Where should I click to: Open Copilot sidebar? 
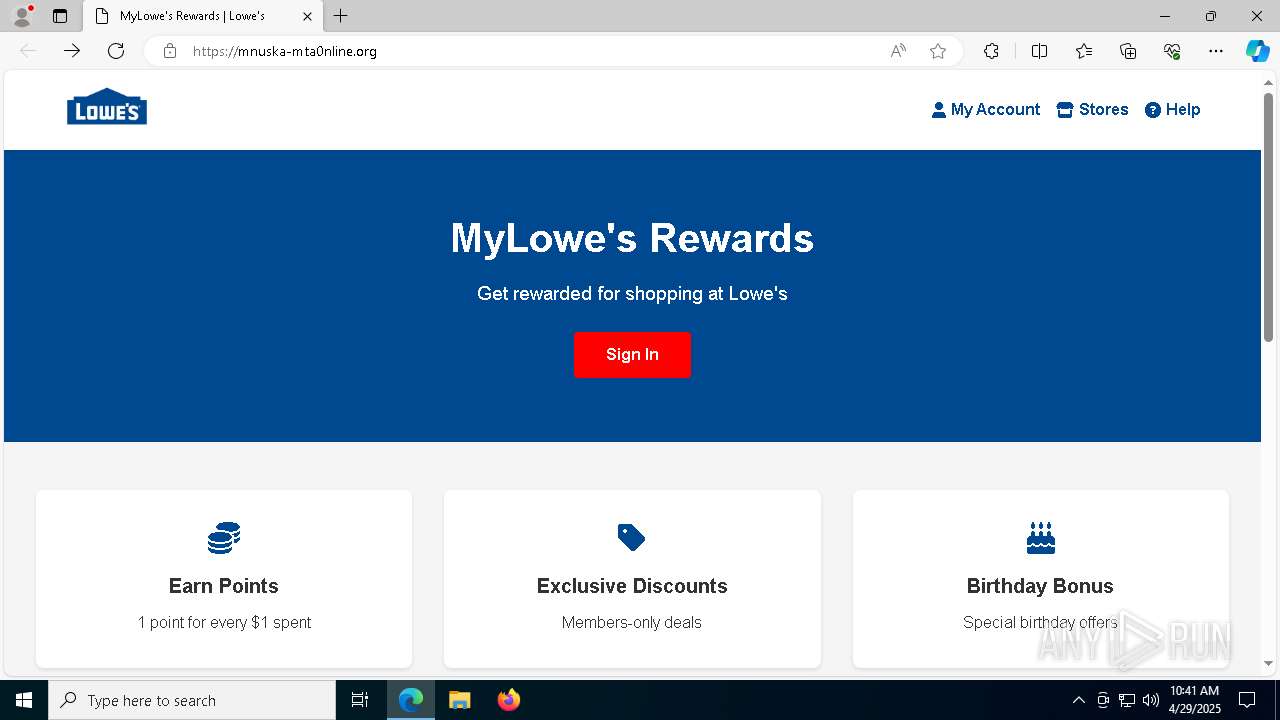click(x=1257, y=51)
